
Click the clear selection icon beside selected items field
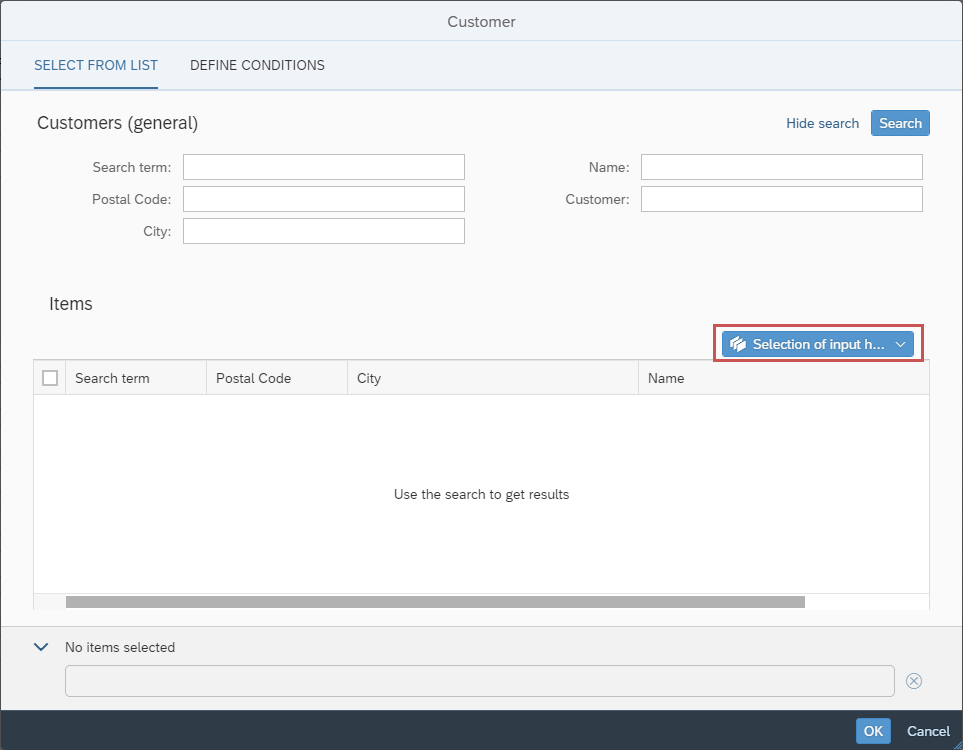coord(913,681)
